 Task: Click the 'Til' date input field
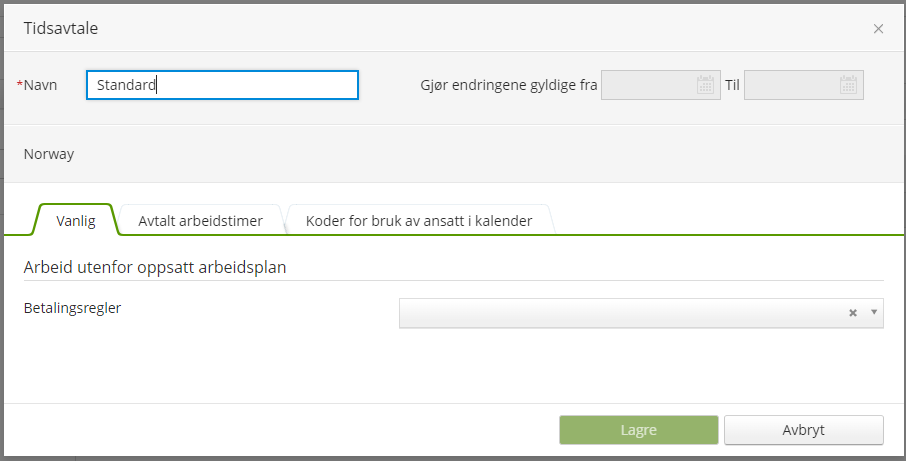coord(803,85)
